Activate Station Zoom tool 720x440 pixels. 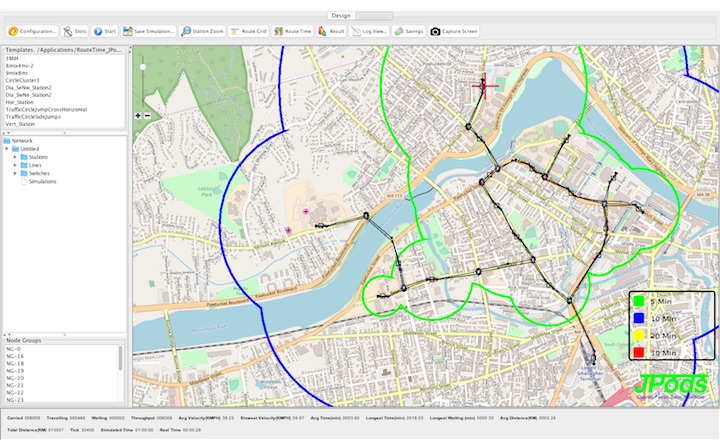click(x=202, y=31)
